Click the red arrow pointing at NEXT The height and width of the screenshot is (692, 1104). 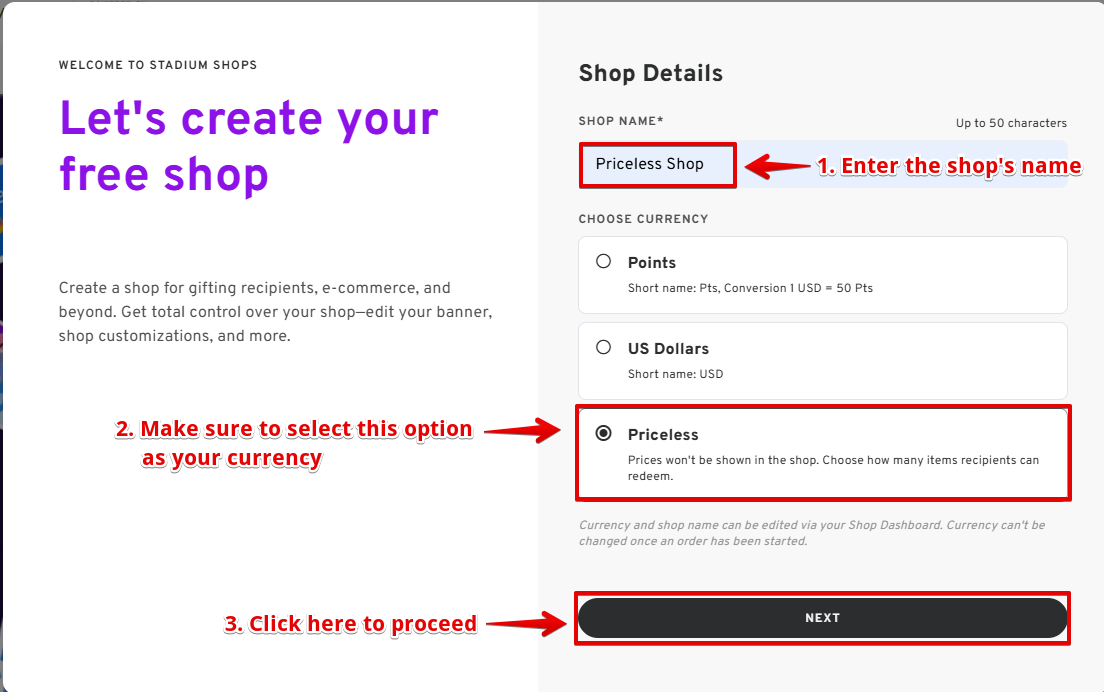pyautogui.click(x=525, y=624)
